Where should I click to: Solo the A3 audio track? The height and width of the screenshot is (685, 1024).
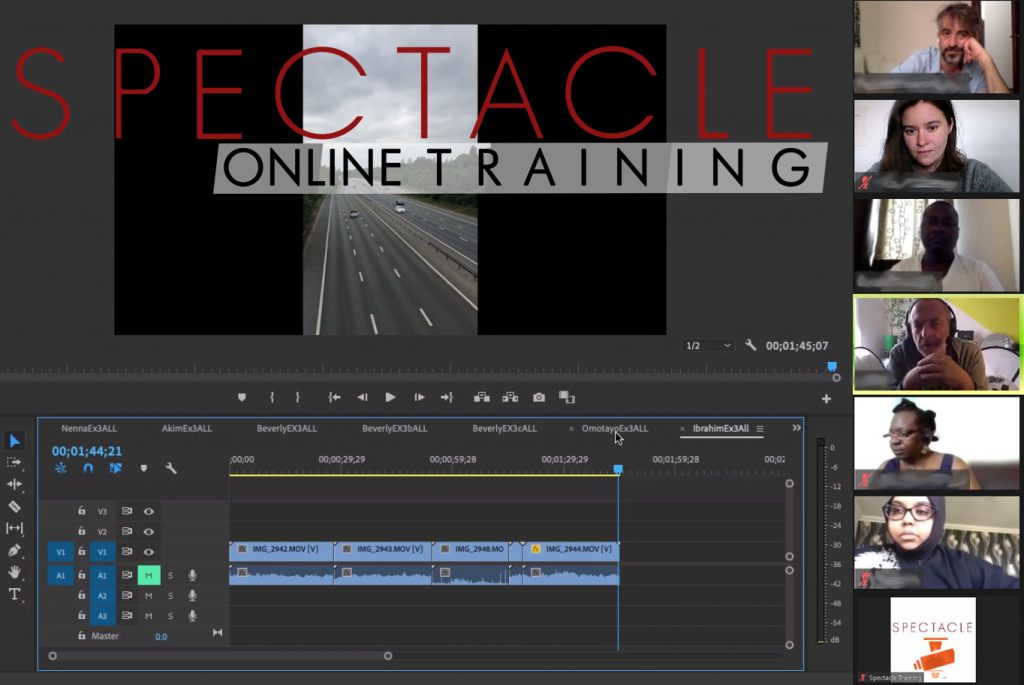[170, 616]
